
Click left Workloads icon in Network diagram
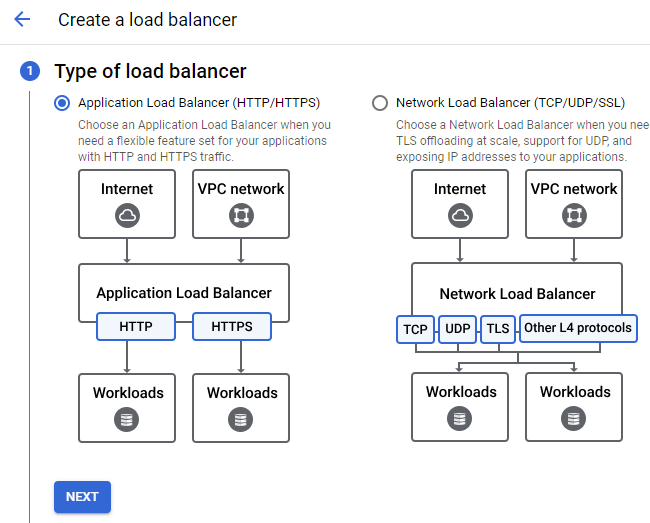459,419
